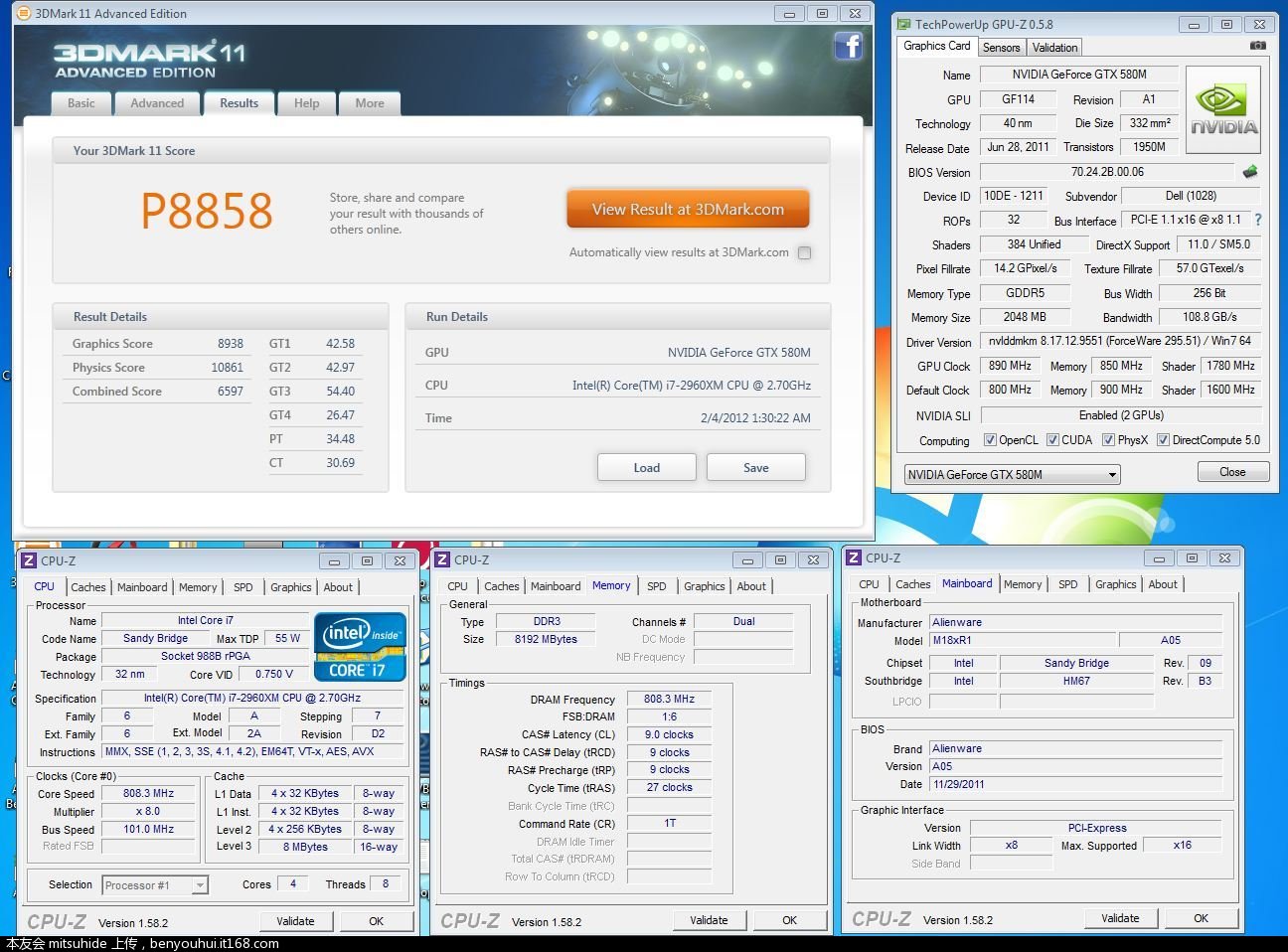The width and height of the screenshot is (1288, 952).
Task: Open the More tab in 3DMark 11
Action: 370,103
